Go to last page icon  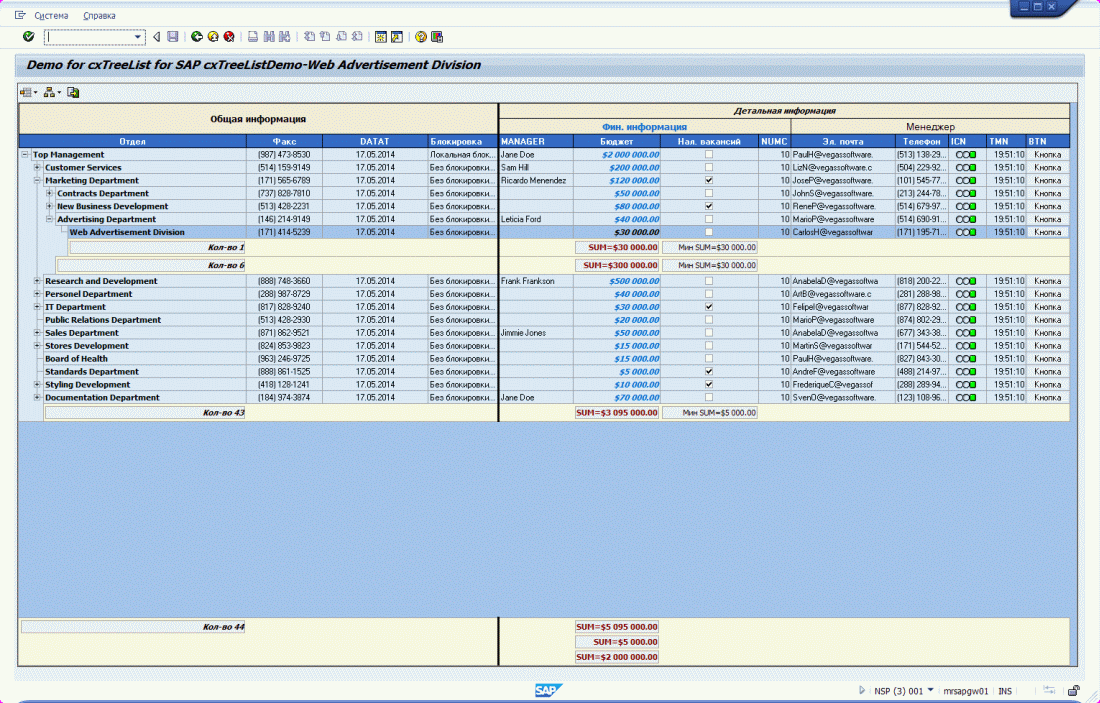[x=357, y=36]
